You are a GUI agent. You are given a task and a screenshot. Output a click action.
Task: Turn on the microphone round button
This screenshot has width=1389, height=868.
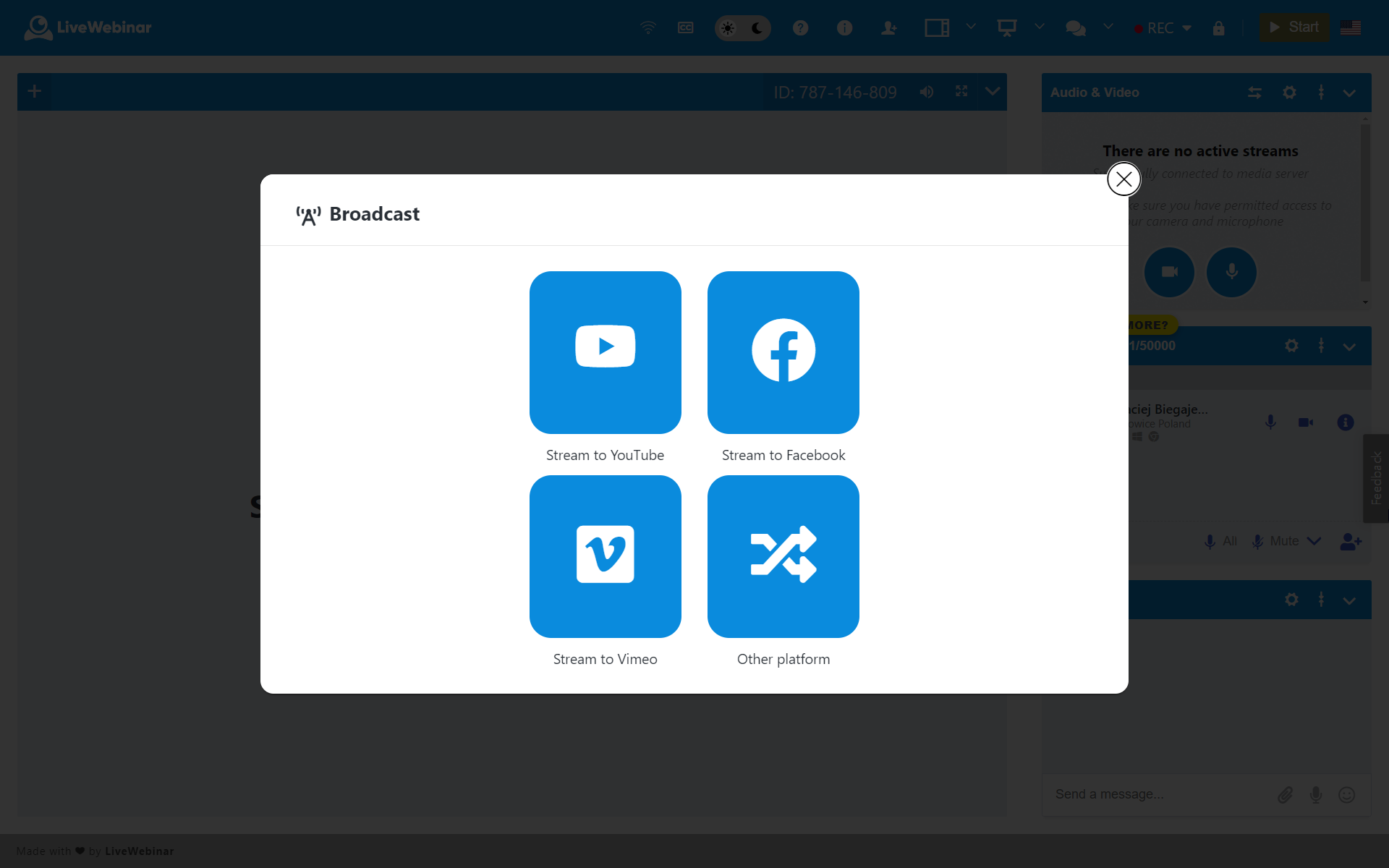[1231, 272]
